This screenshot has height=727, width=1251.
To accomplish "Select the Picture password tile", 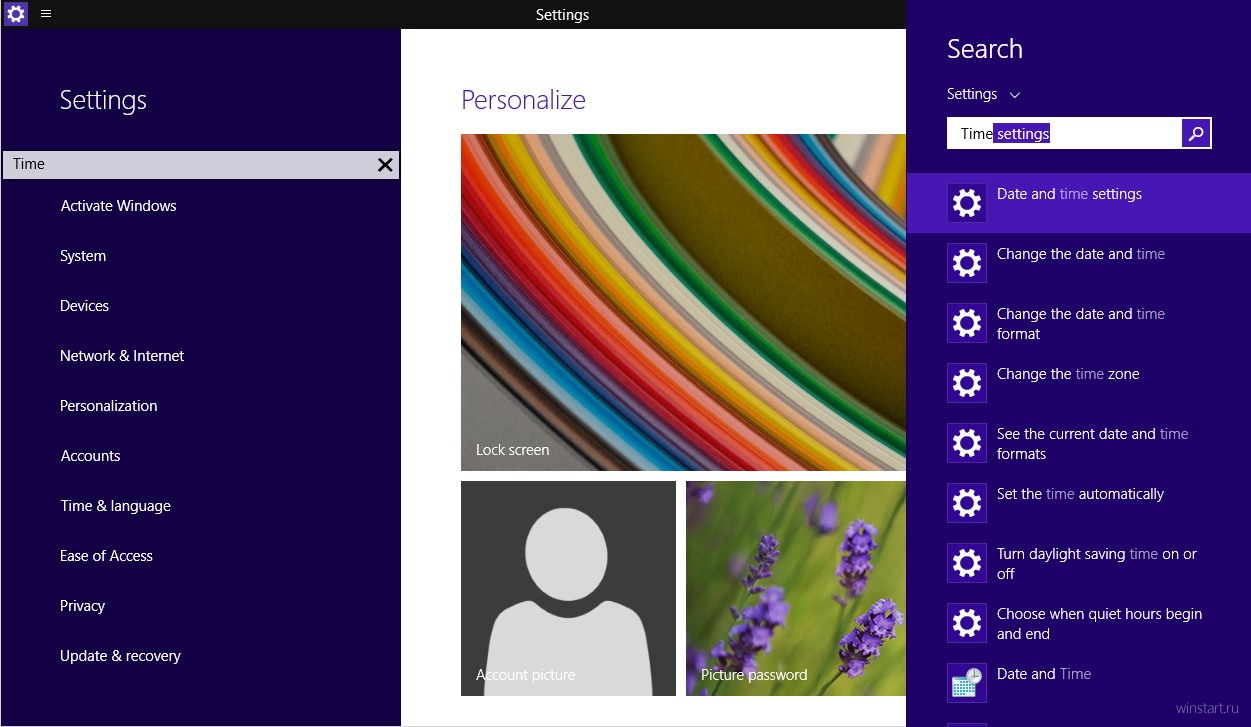I will 796,588.
